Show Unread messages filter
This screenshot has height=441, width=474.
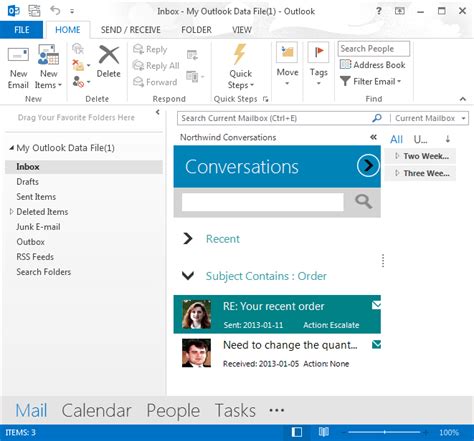point(420,139)
